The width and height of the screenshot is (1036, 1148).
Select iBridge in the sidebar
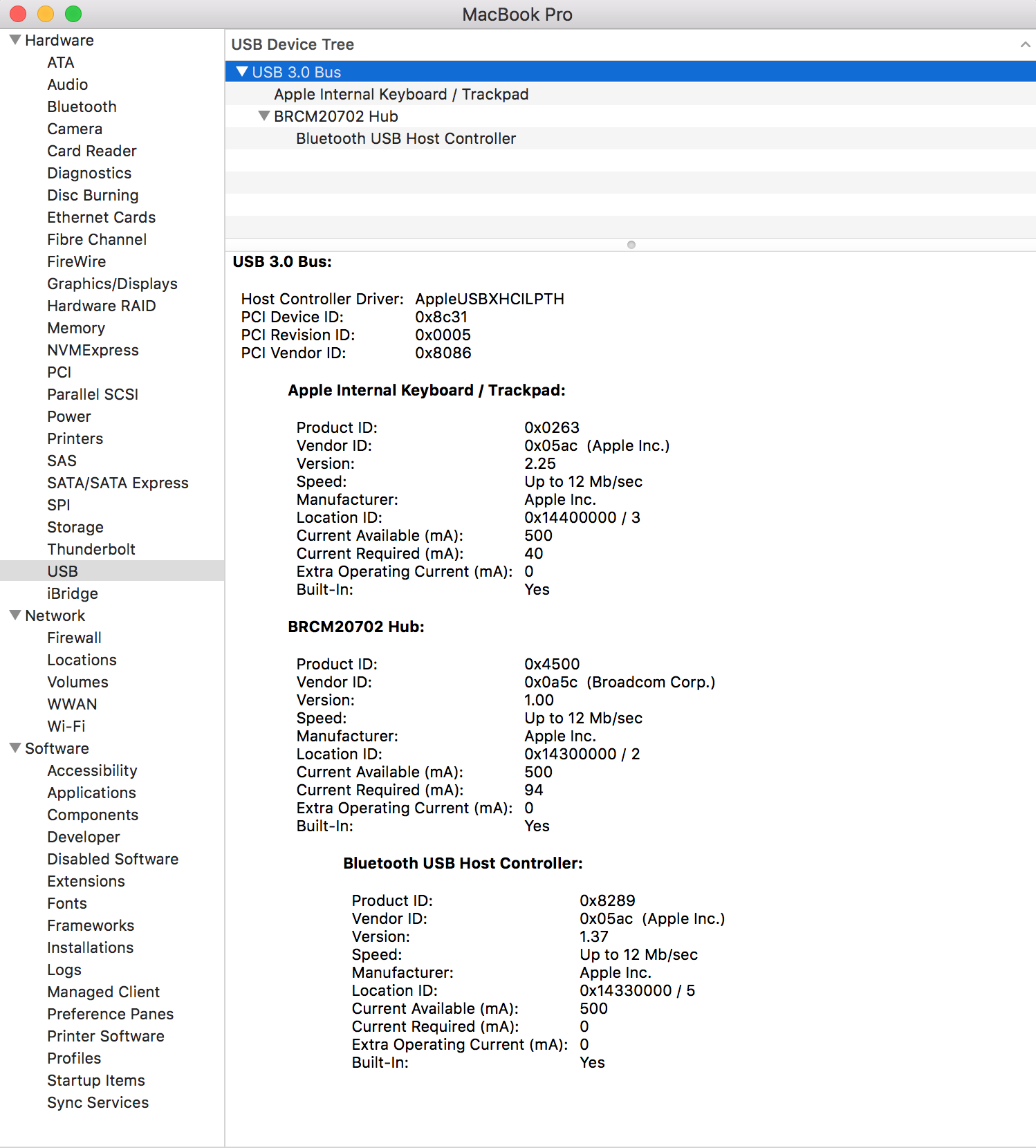pos(73,593)
